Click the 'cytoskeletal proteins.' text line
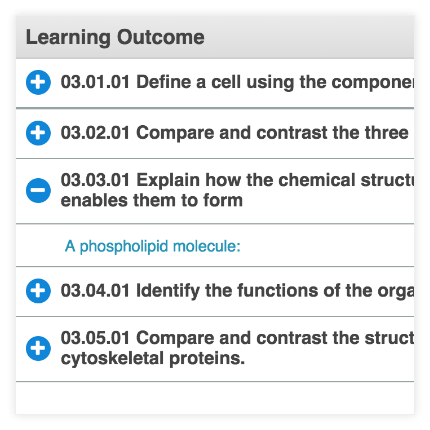The height and width of the screenshot is (430, 430). [x=153, y=359]
